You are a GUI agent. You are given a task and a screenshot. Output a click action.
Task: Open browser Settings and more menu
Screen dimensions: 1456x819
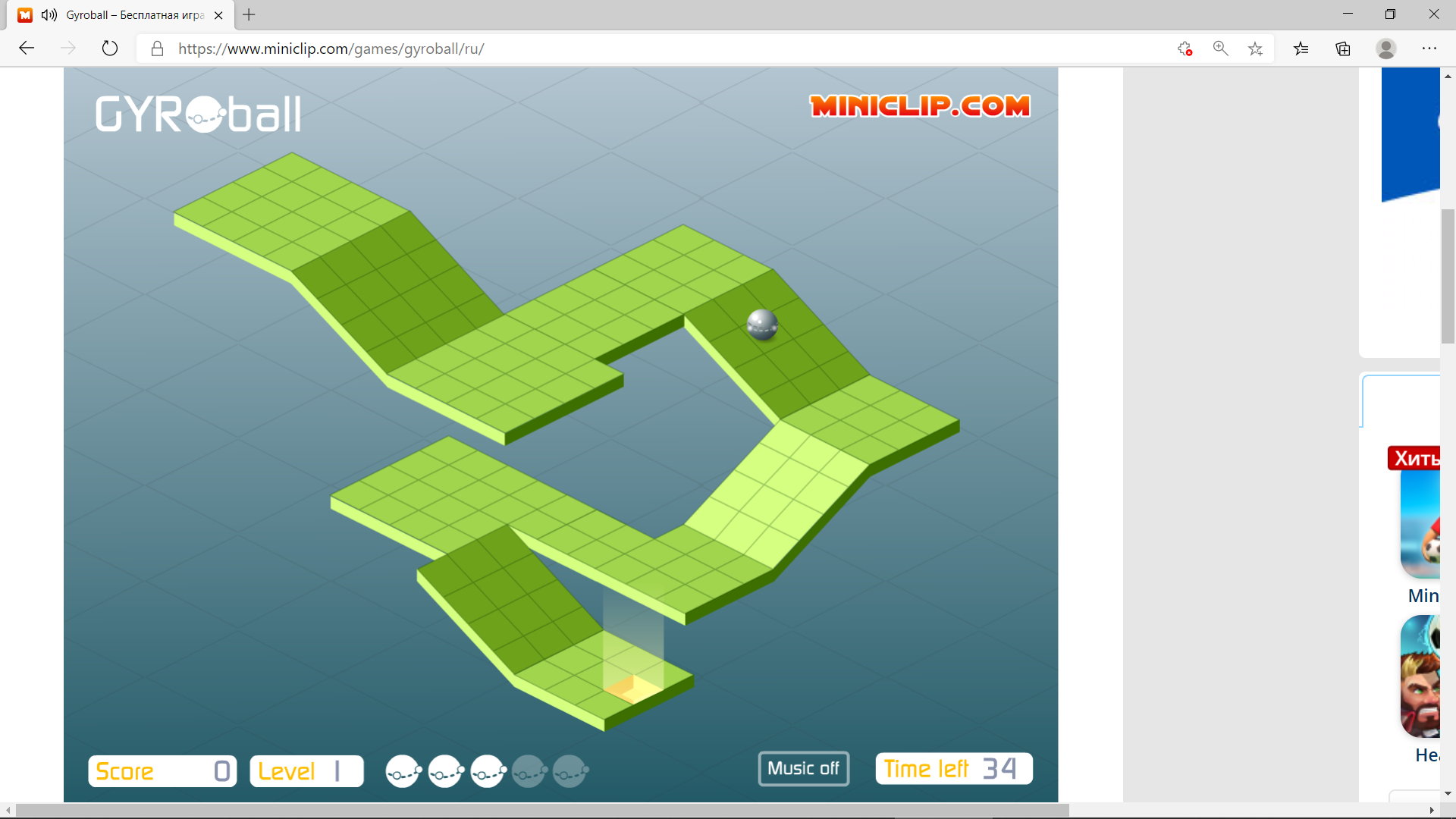1429,49
